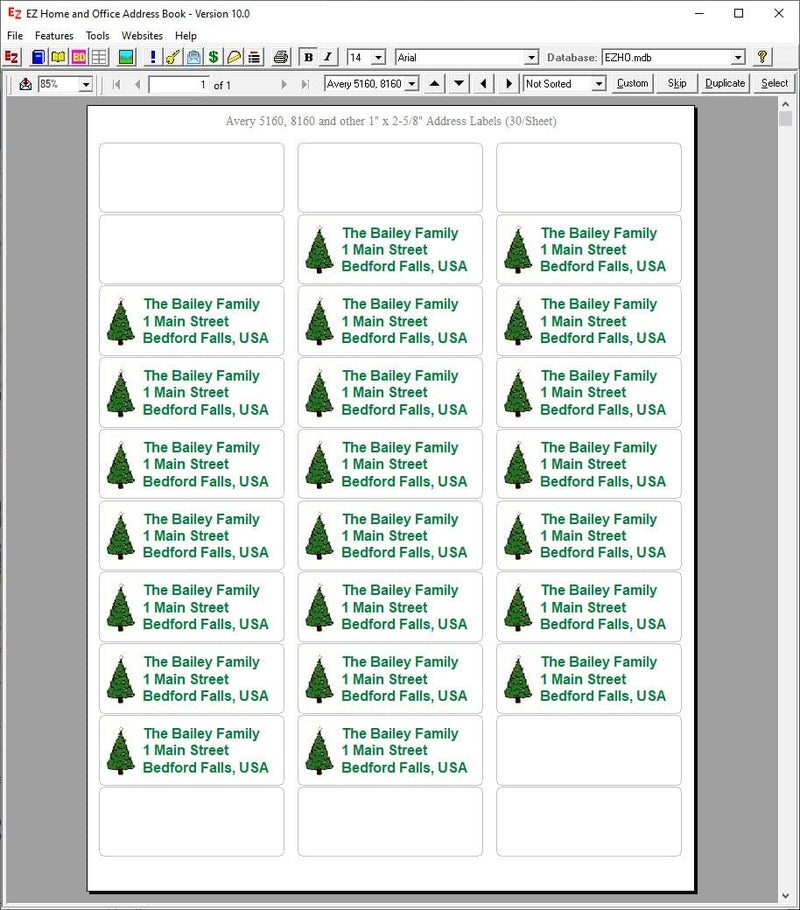Select the landscape picture icon

[x=126, y=57]
